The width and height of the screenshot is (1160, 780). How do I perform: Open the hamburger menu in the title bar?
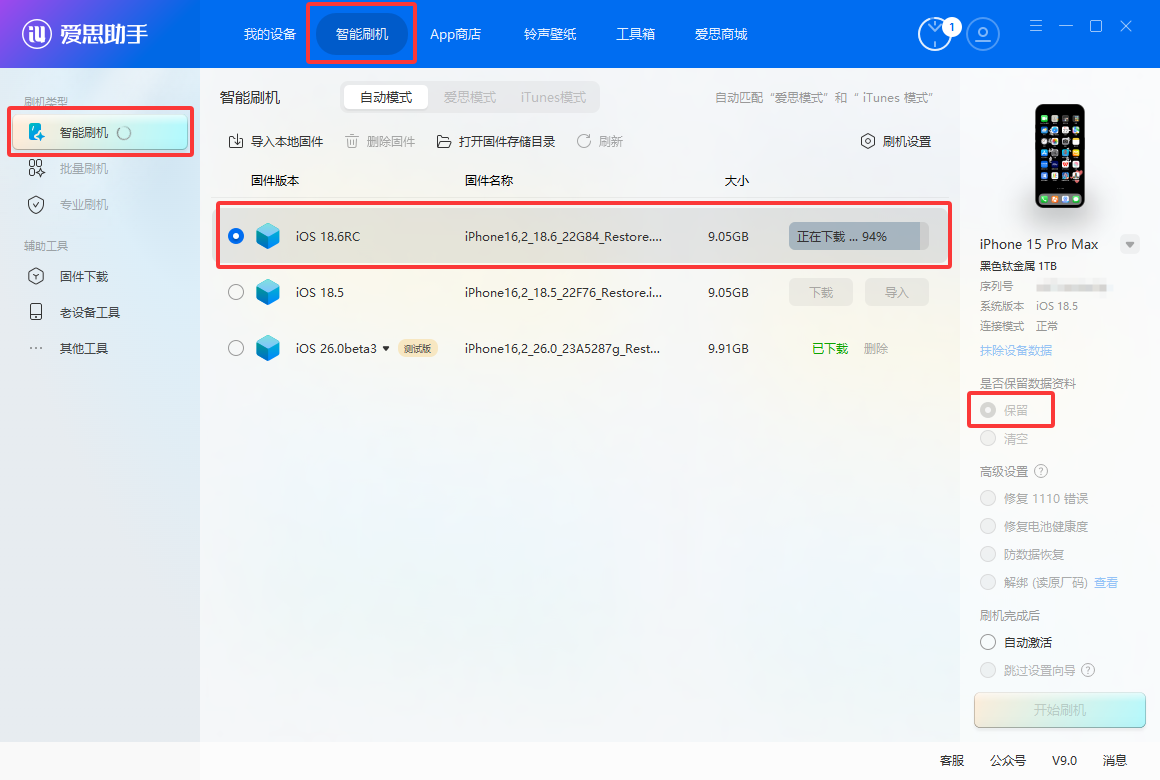(1035, 25)
